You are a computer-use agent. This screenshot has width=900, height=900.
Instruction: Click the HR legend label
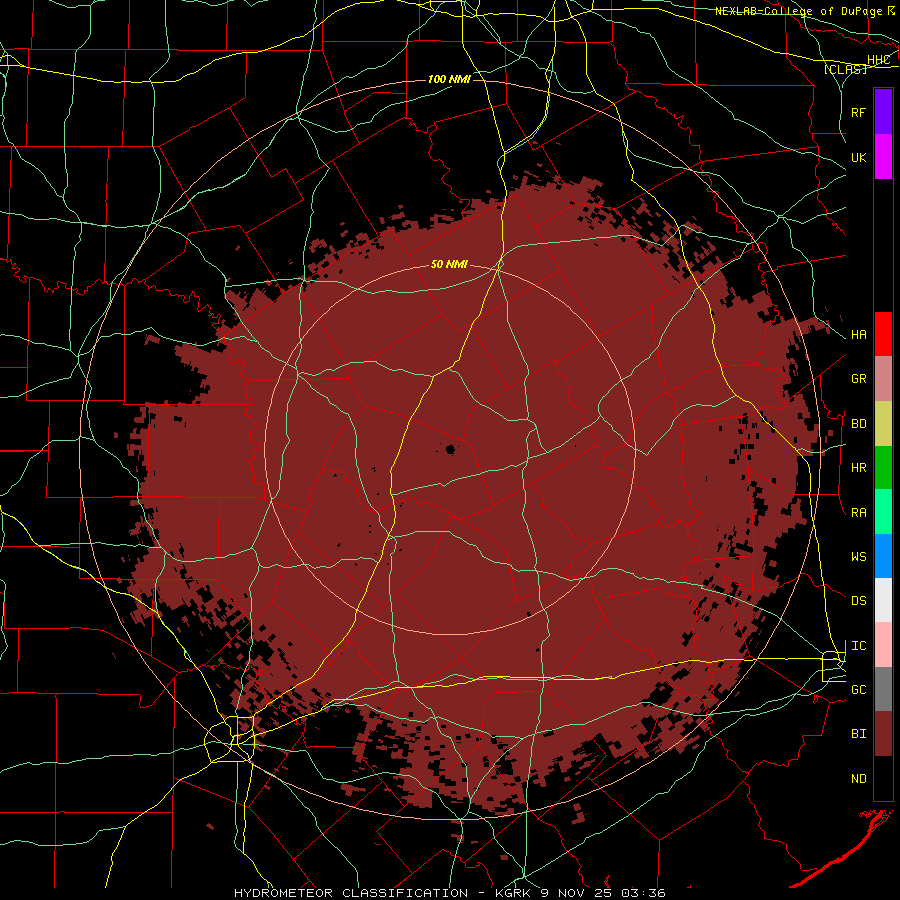pyautogui.click(x=859, y=468)
